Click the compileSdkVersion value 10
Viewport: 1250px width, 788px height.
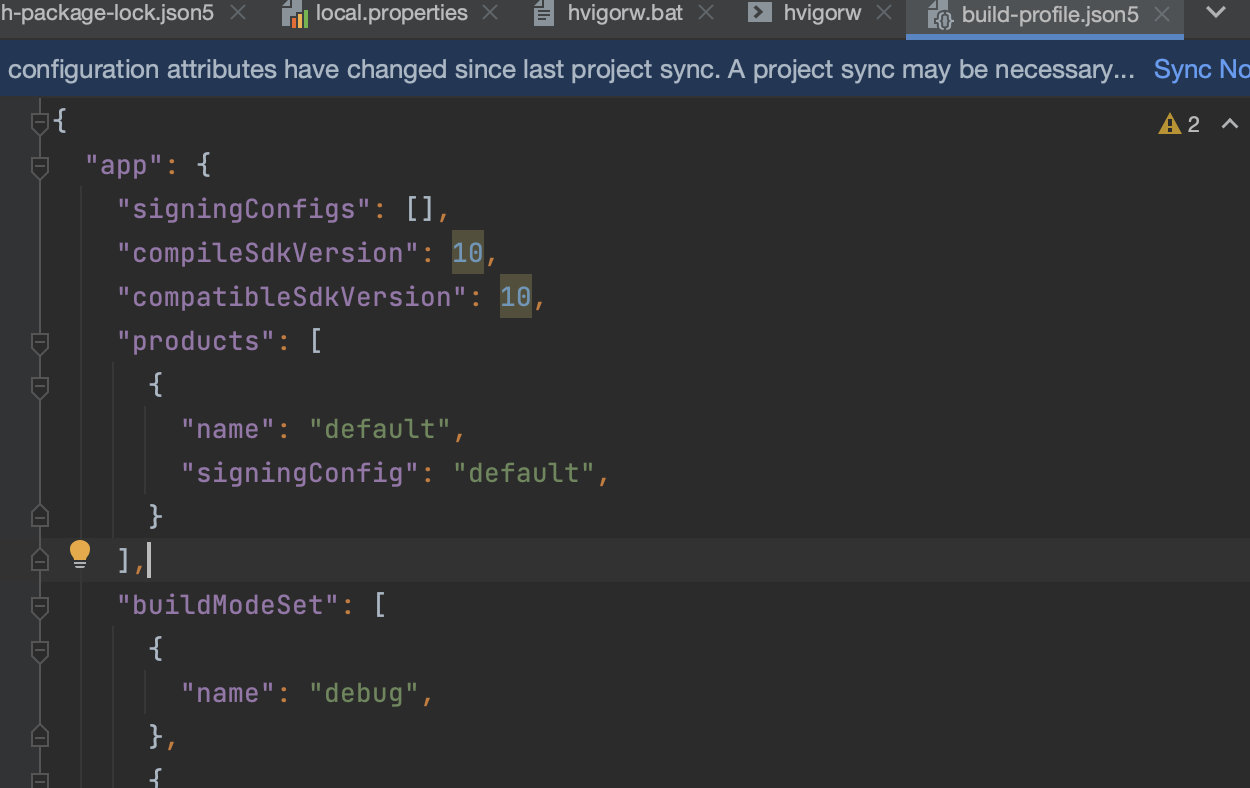point(467,253)
